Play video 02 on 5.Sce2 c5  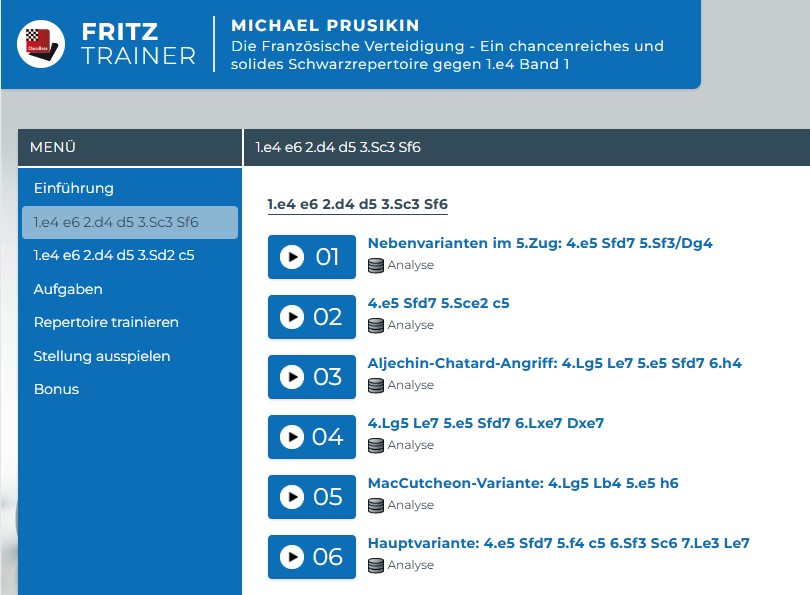pyautogui.click(x=311, y=317)
